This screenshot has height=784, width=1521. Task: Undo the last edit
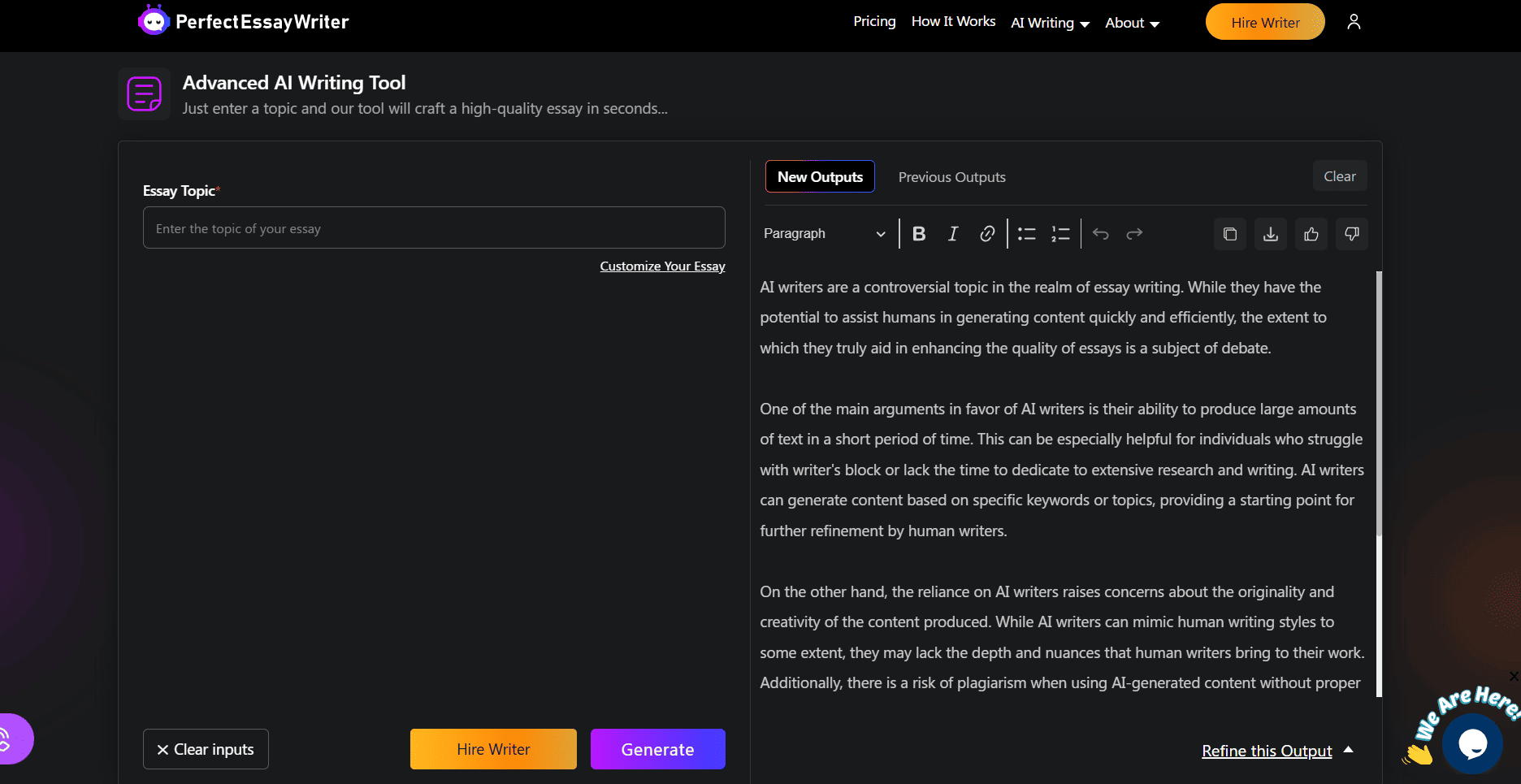pyautogui.click(x=1101, y=234)
